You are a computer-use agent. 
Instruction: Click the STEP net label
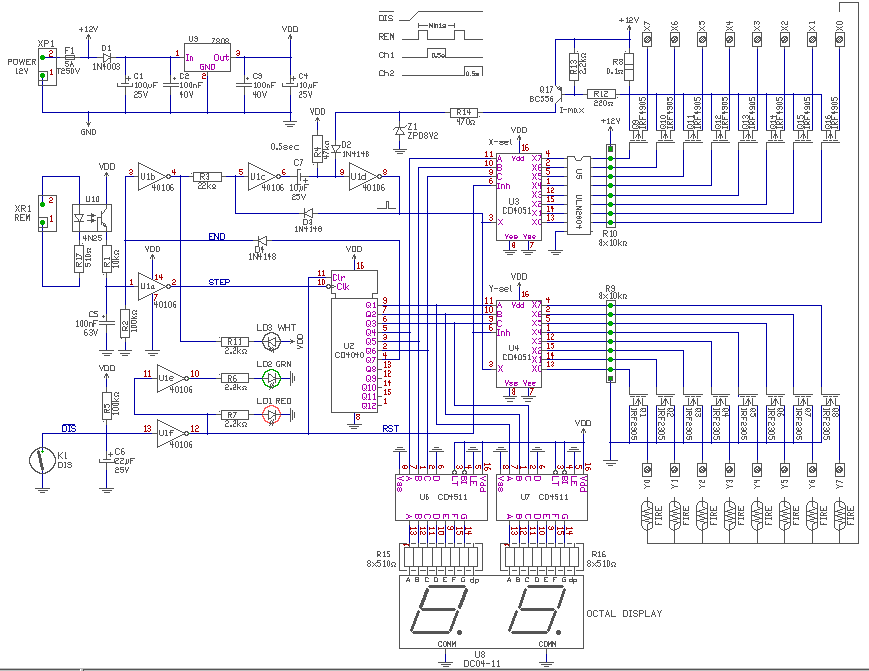click(219, 282)
